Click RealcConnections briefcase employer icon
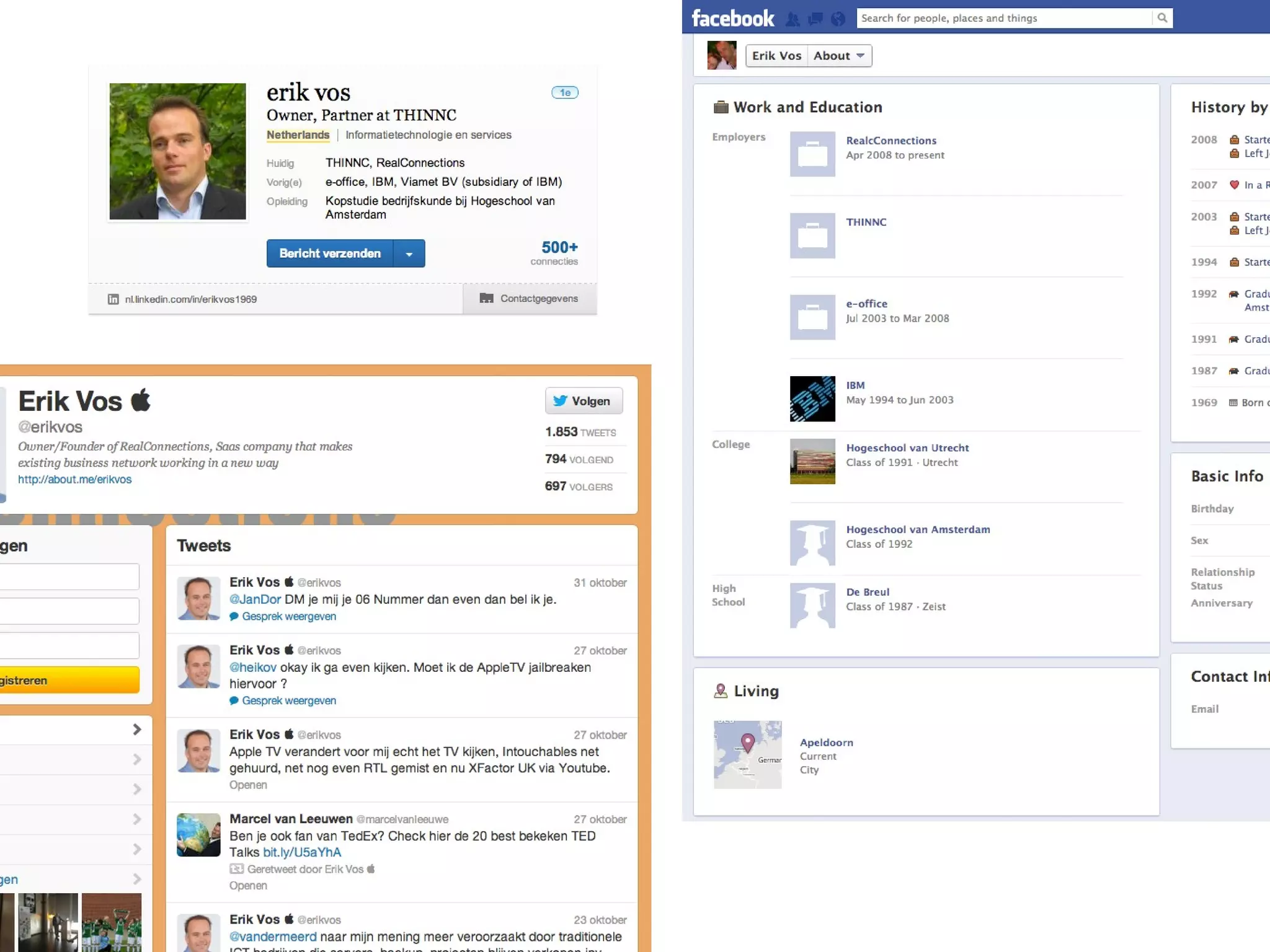 coord(812,154)
